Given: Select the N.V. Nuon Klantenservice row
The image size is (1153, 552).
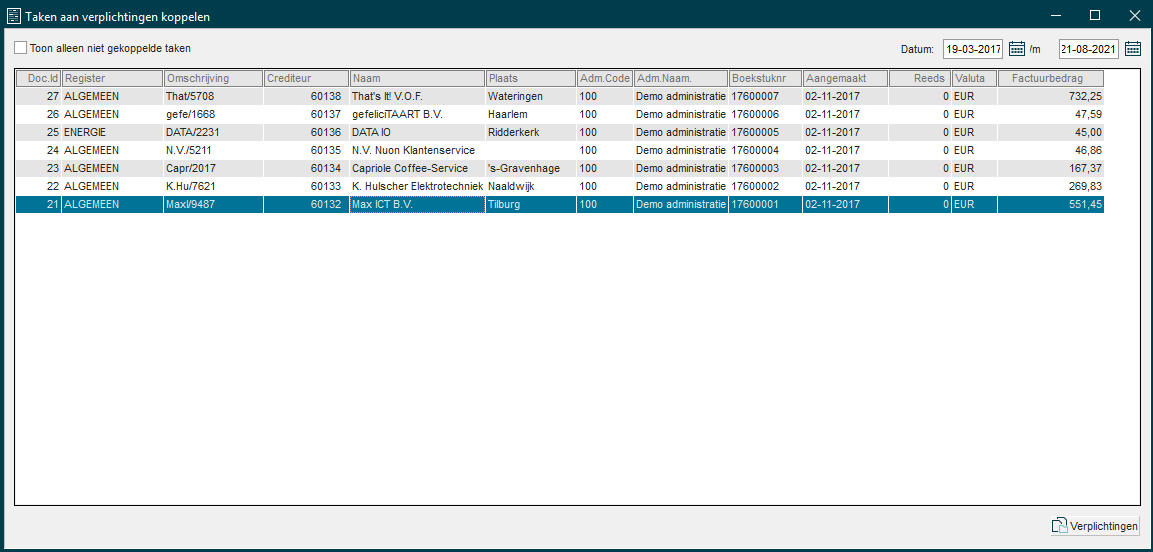Looking at the screenshot, I should click(415, 150).
